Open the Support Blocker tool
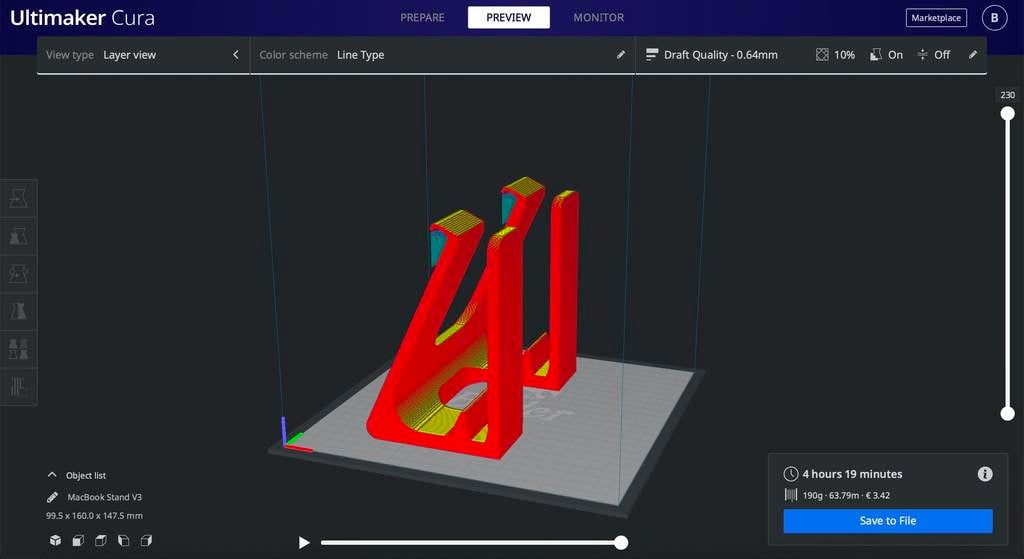This screenshot has height=559, width=1024. [x=18, y=386]
